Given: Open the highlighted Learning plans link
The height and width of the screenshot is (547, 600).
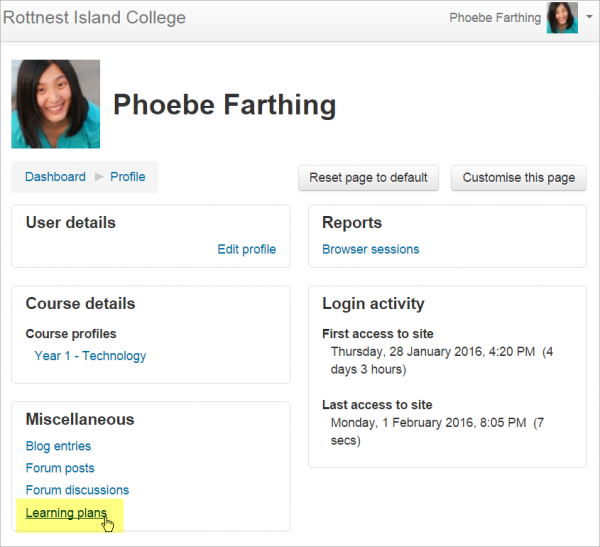Looking at the screenshot, I should (x=66, y=513).
